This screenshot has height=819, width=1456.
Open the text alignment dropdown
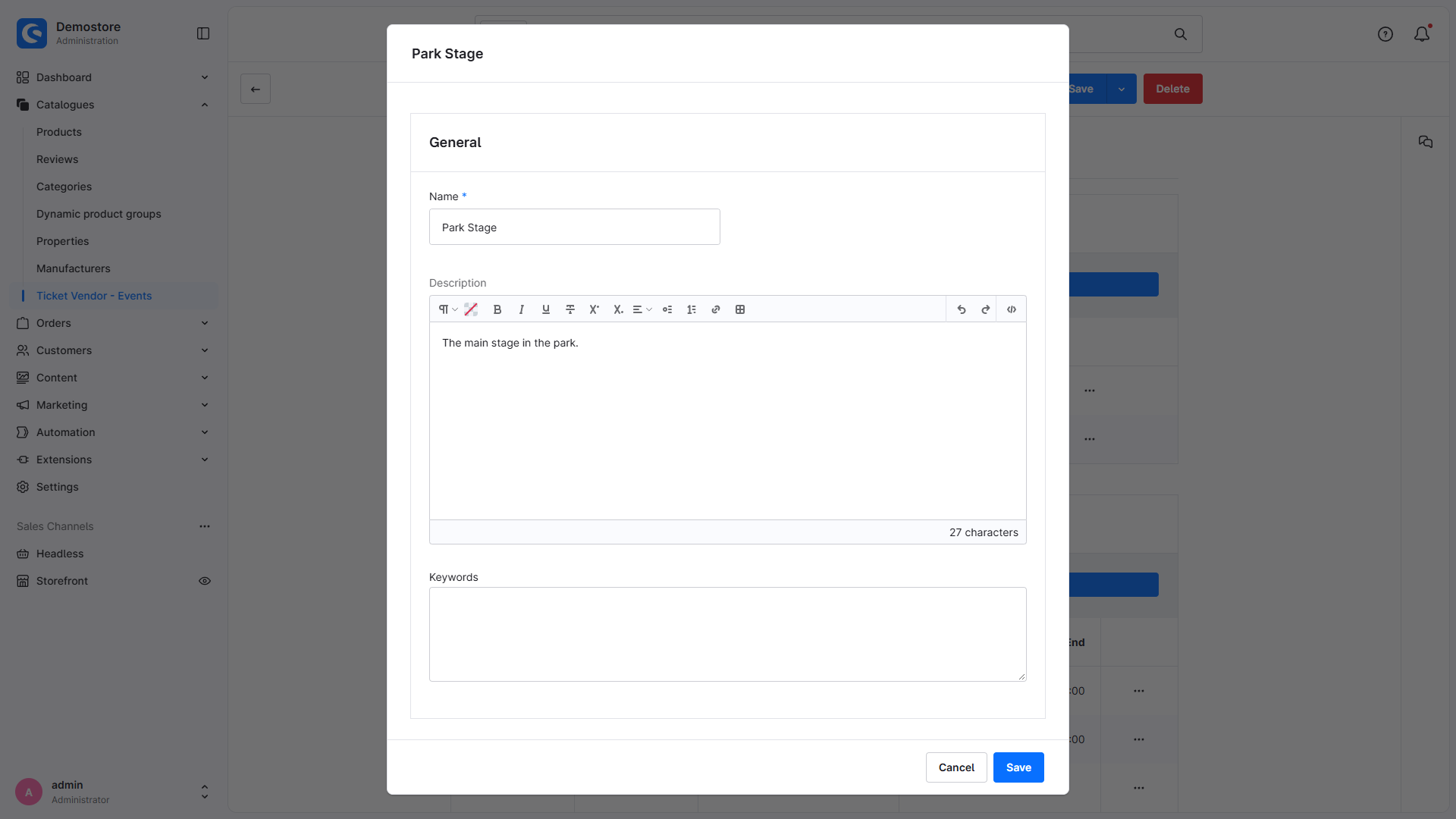642,309
